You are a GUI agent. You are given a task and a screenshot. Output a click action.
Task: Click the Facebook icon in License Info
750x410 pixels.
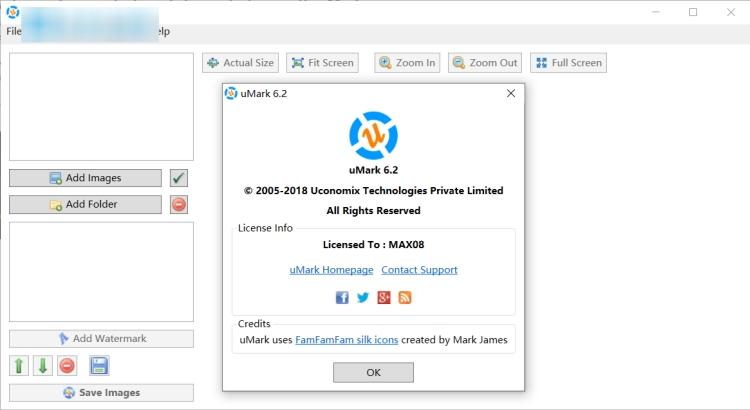click(342, 298)
